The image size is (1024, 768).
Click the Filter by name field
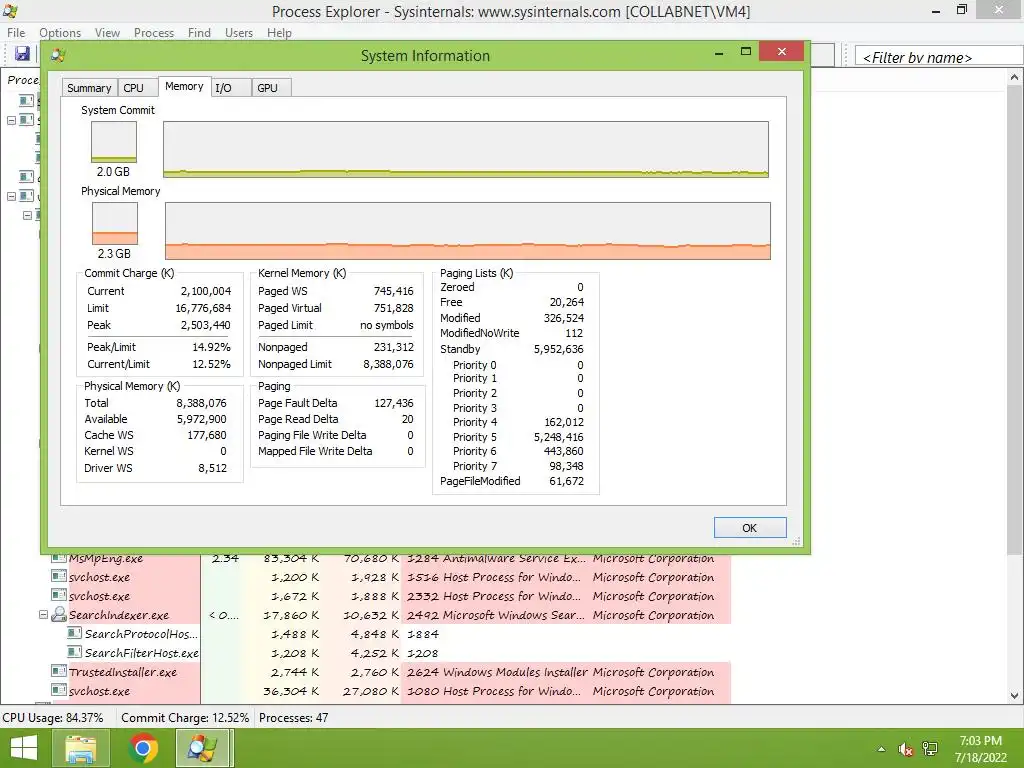click(x=938, y=57)
